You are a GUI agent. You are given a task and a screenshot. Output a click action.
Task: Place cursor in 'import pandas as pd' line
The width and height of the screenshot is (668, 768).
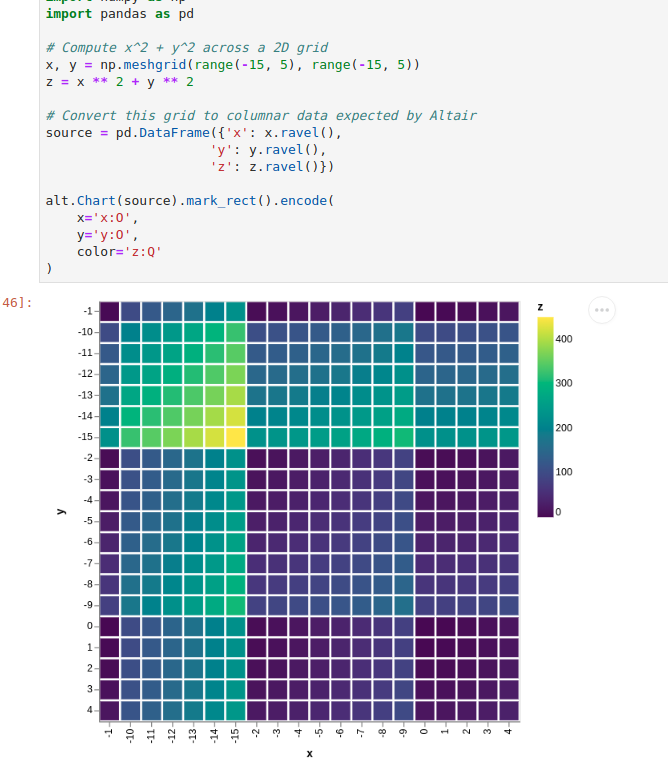[120, 14]
